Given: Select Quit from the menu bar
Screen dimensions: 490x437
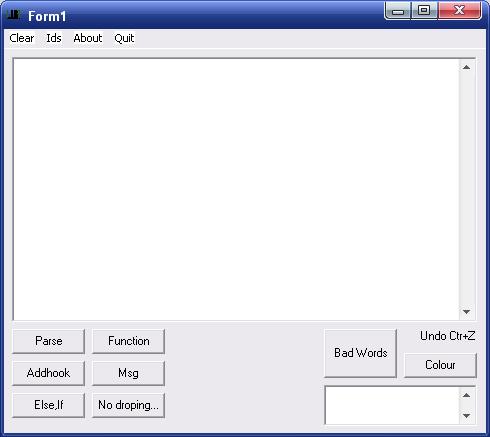Looking at the screenshot, I should pyautogui.click(x=124, y=38).
